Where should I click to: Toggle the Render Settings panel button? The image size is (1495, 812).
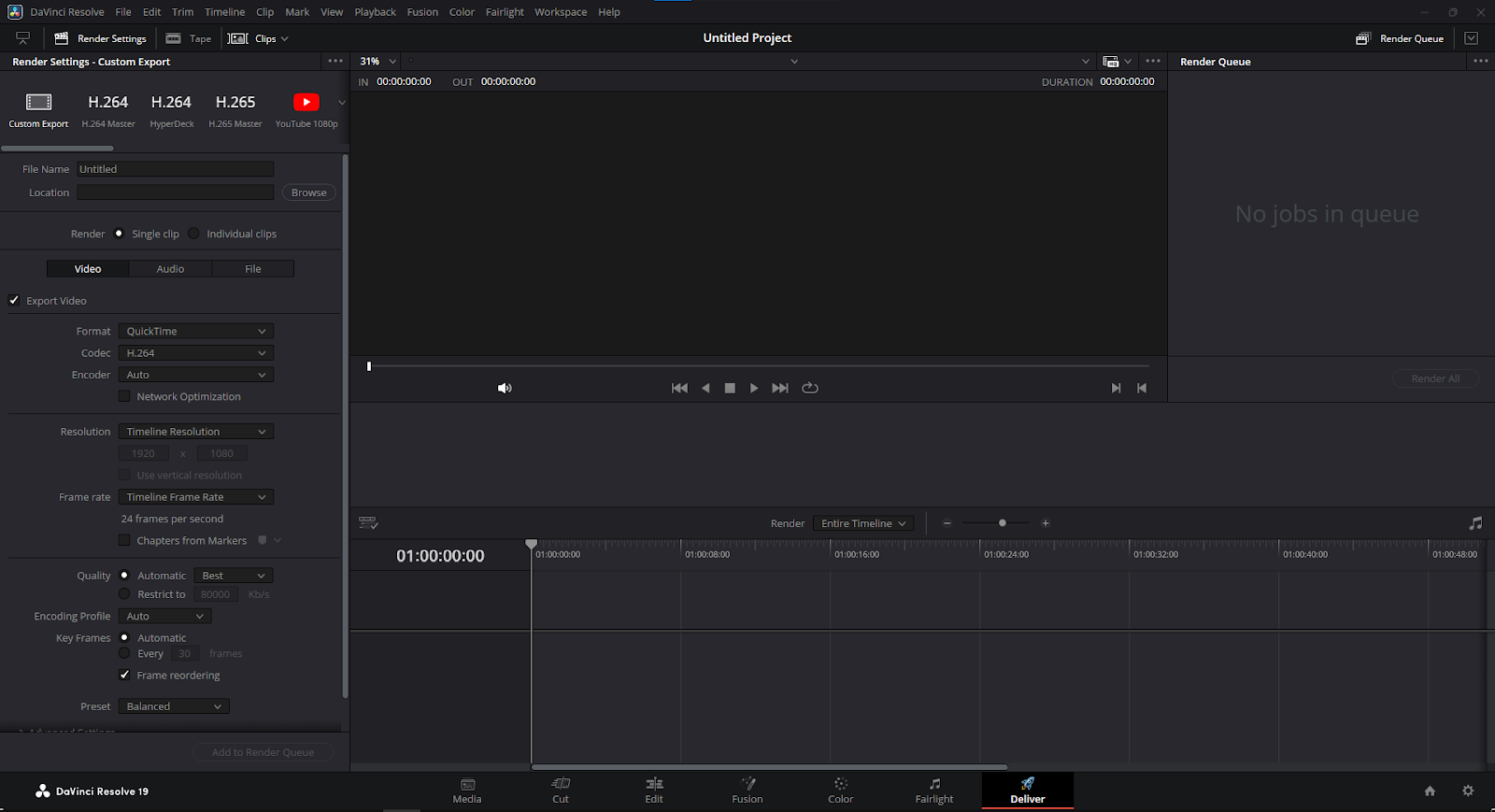[x=101, y=38]
